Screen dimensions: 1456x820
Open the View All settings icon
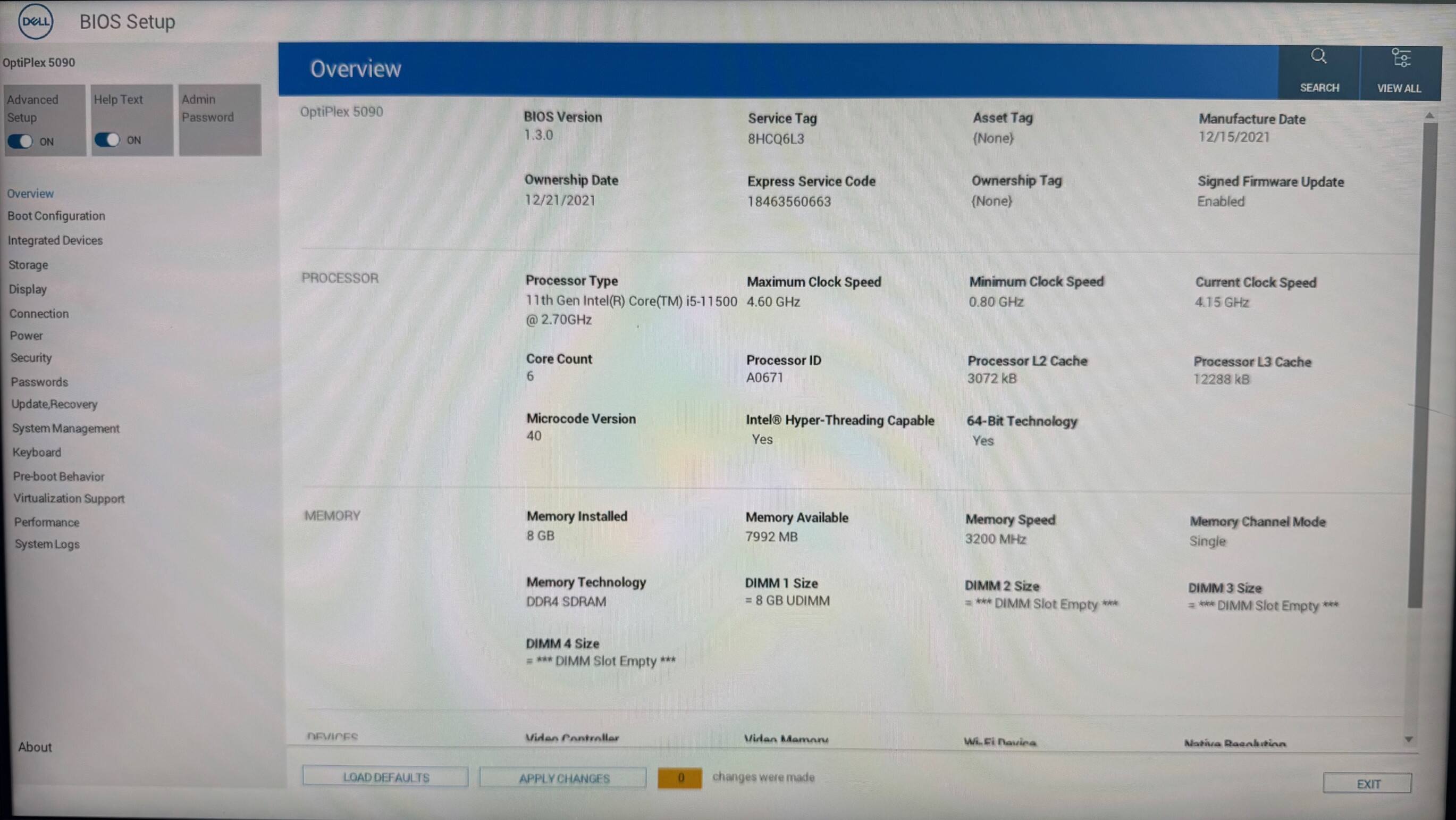pyautogui.click(x=1401, y=57)
